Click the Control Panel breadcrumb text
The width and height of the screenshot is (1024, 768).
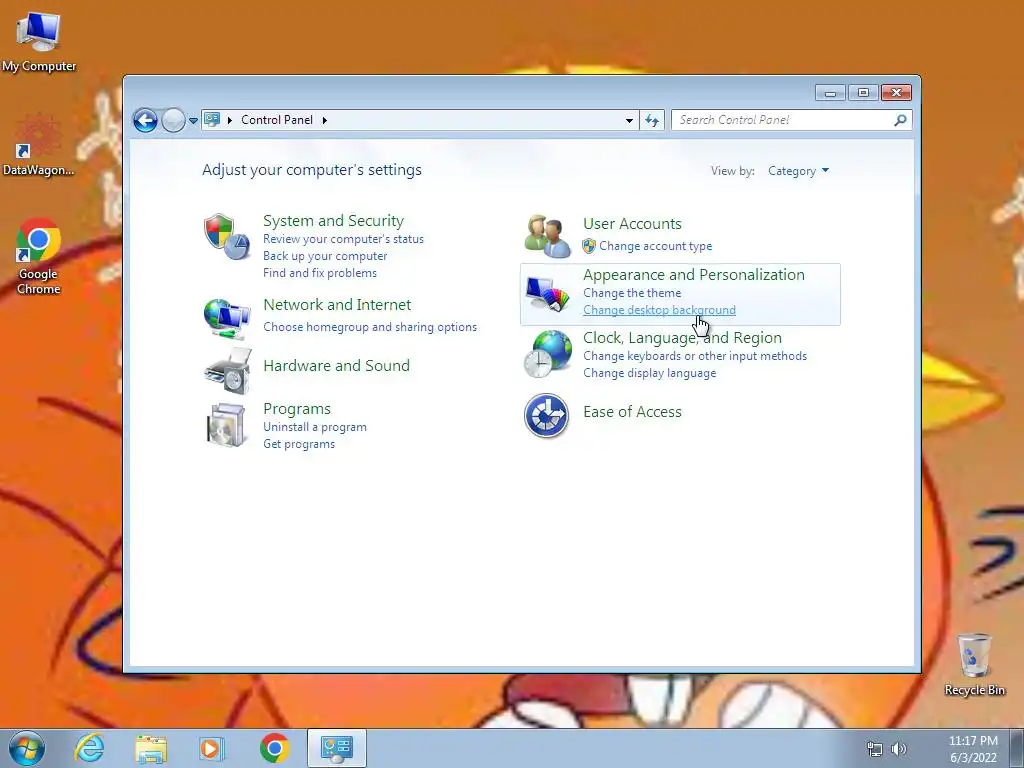(277, 120)
